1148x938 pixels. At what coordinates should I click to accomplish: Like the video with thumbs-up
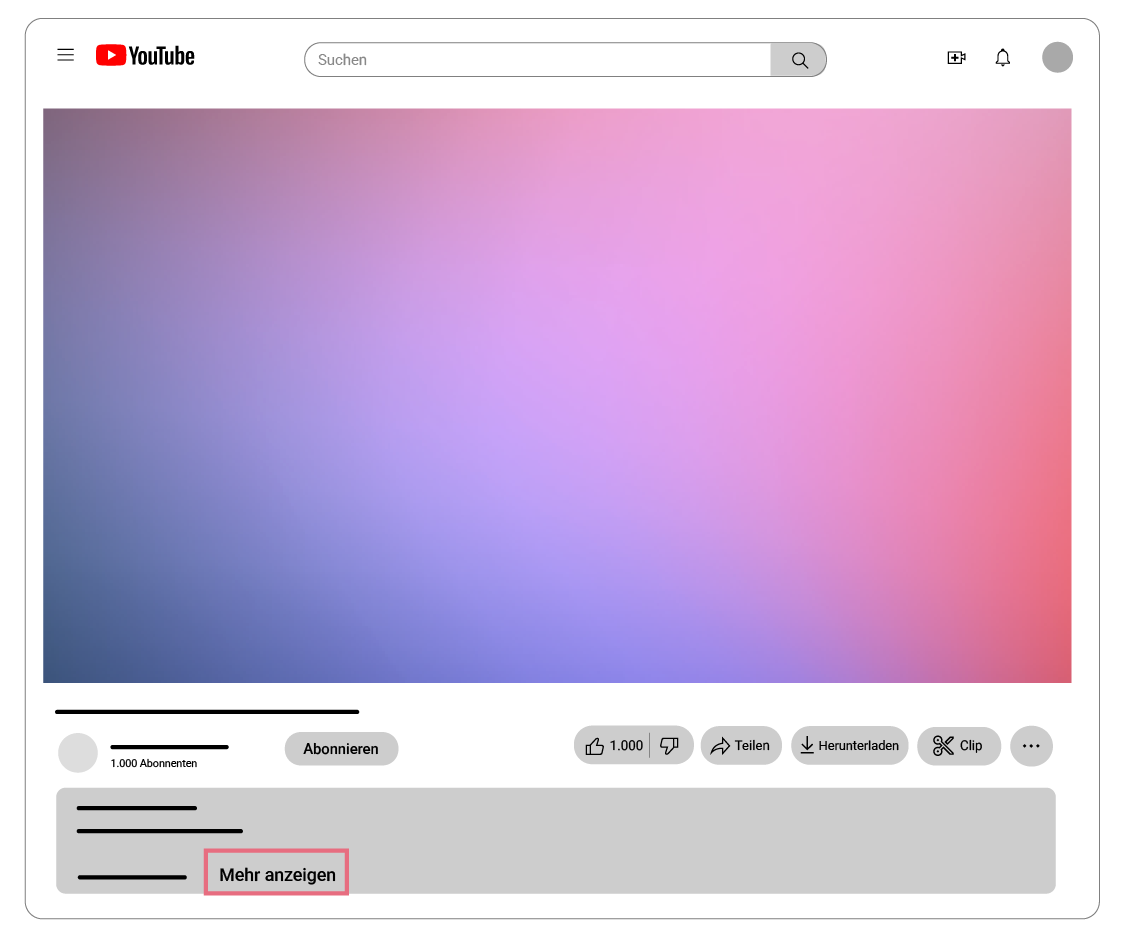614,745
